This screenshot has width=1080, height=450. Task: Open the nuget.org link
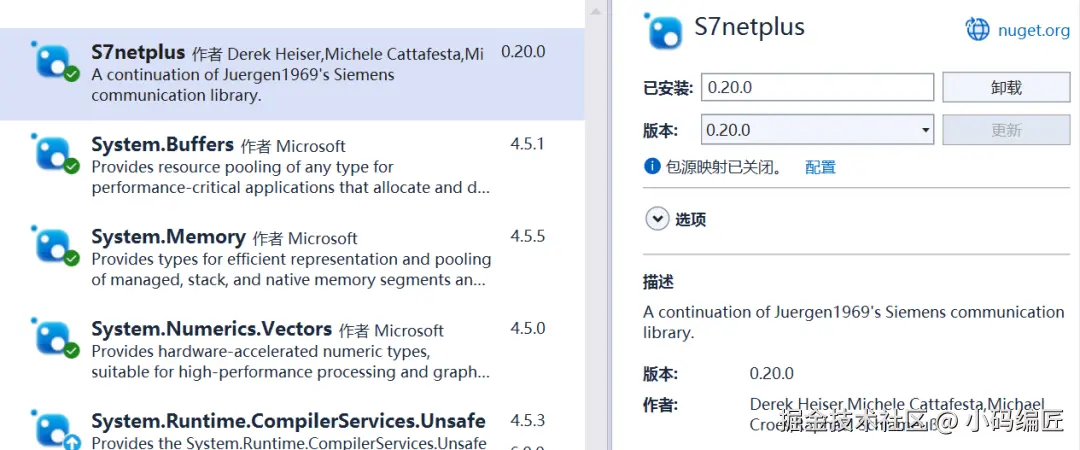click(x=1033, y=30)
